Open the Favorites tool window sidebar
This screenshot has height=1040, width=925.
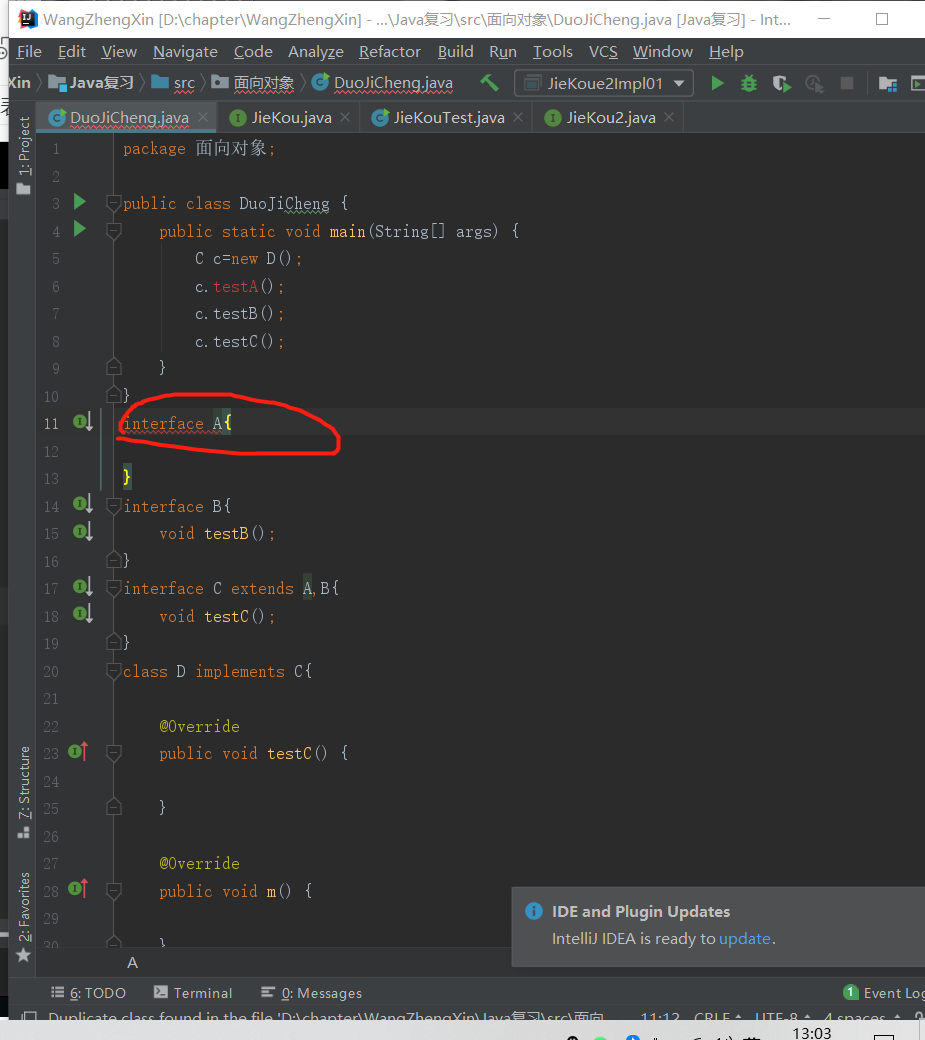click(24, 917)
